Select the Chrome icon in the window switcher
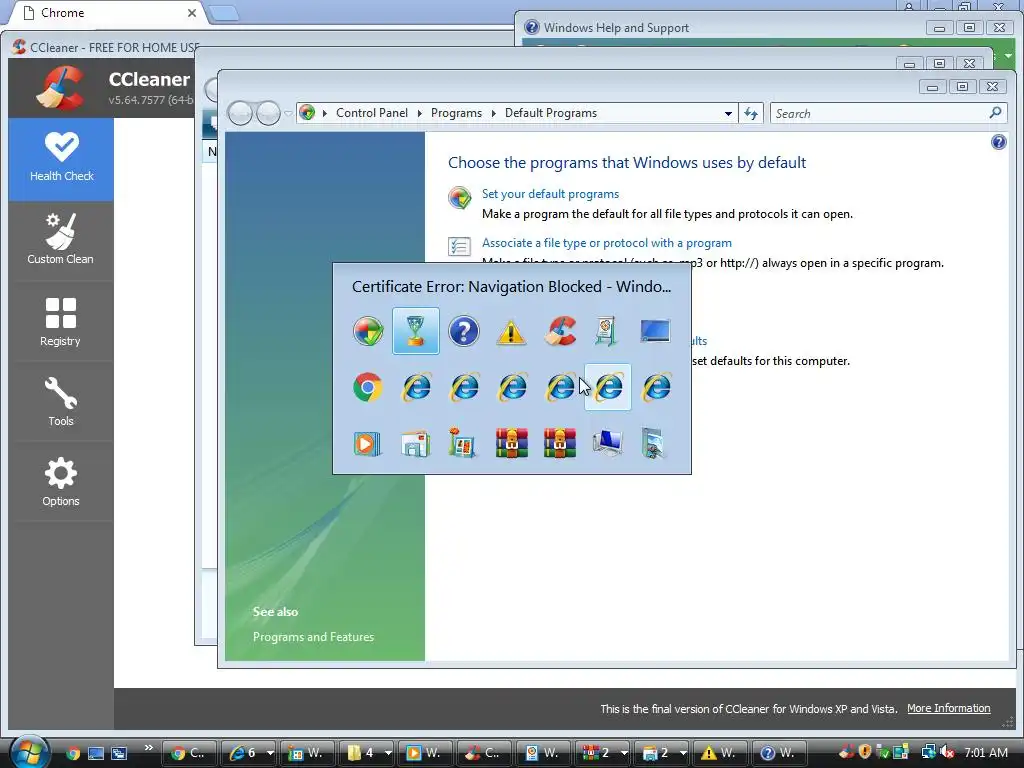 tap(368, 387)
